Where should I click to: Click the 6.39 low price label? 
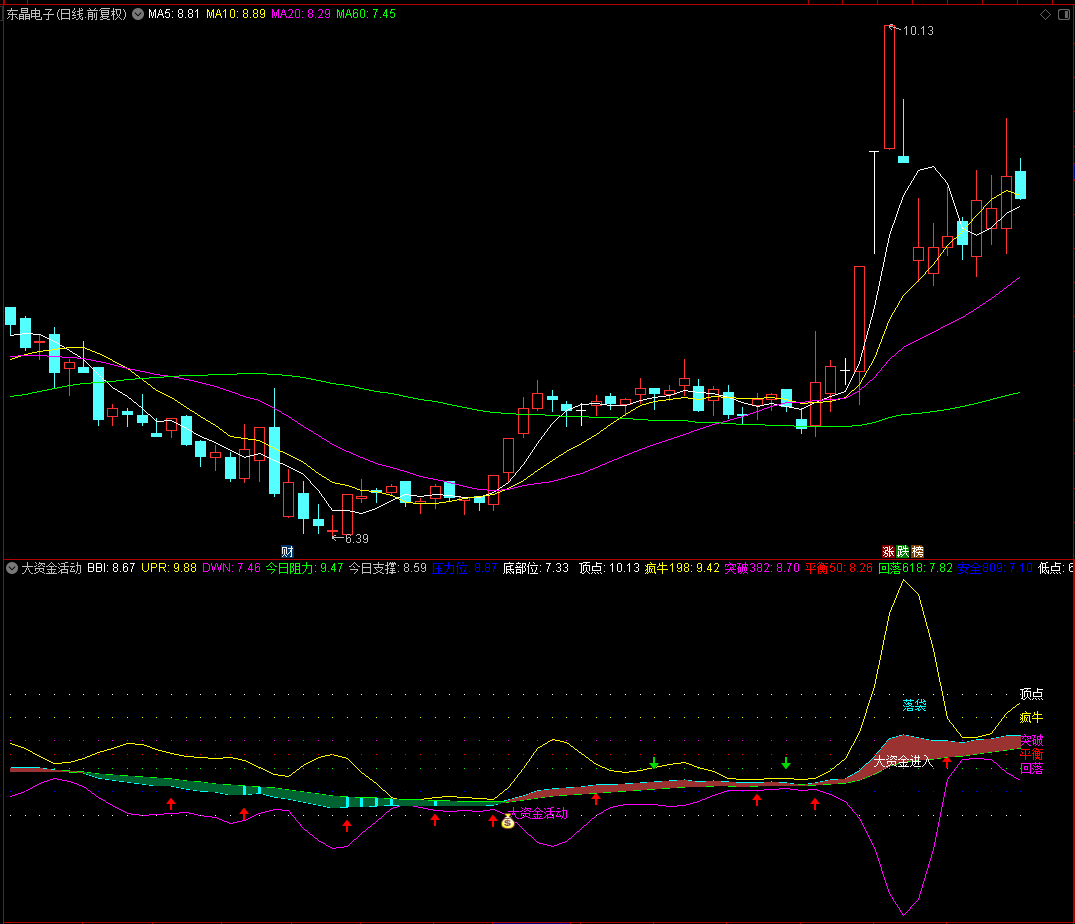pos(357,539)
